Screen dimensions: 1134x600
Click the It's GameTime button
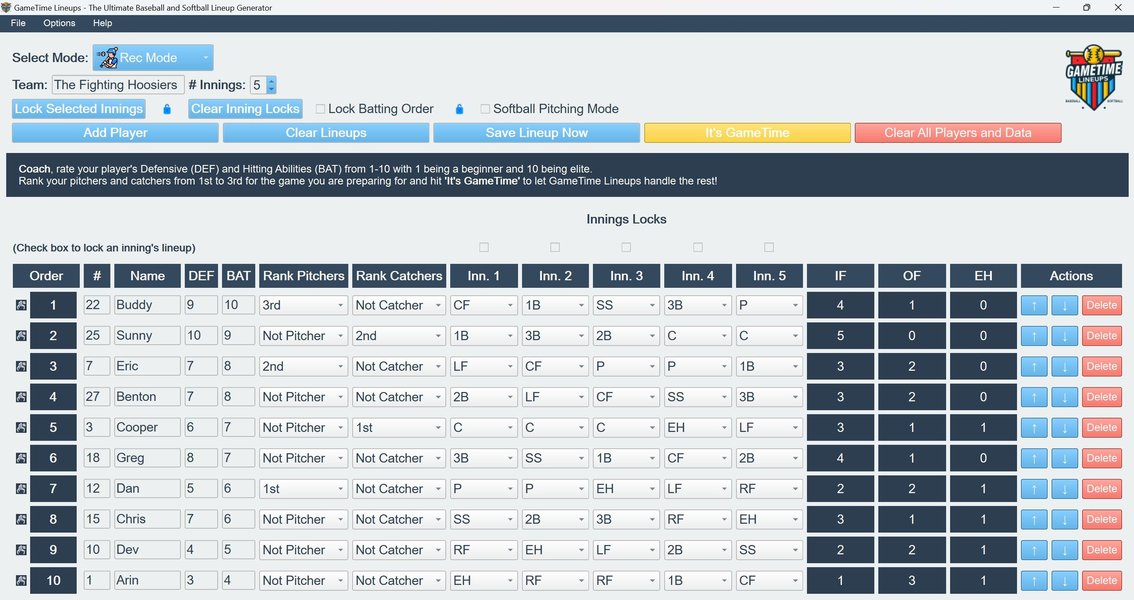(747, 133)
